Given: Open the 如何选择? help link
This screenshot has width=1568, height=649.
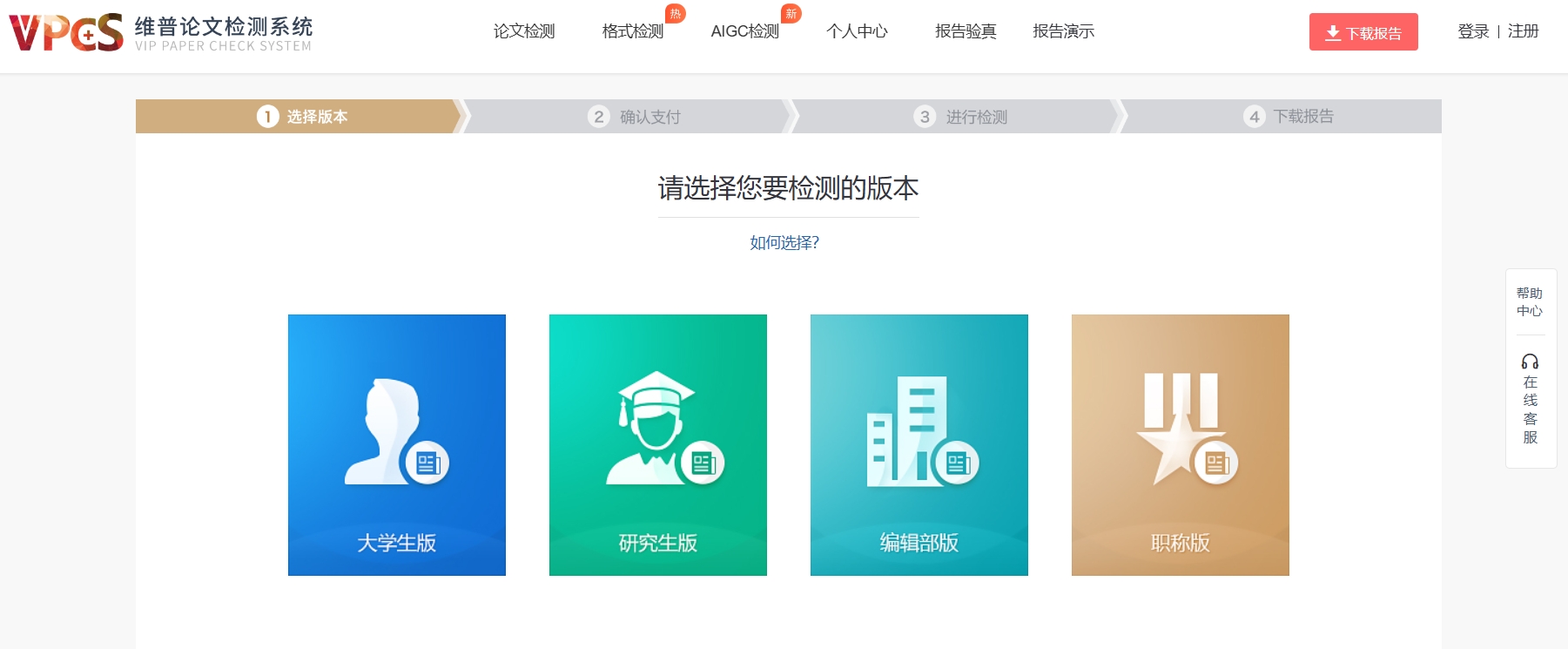Looking at the screenshot, I should 784,243.
